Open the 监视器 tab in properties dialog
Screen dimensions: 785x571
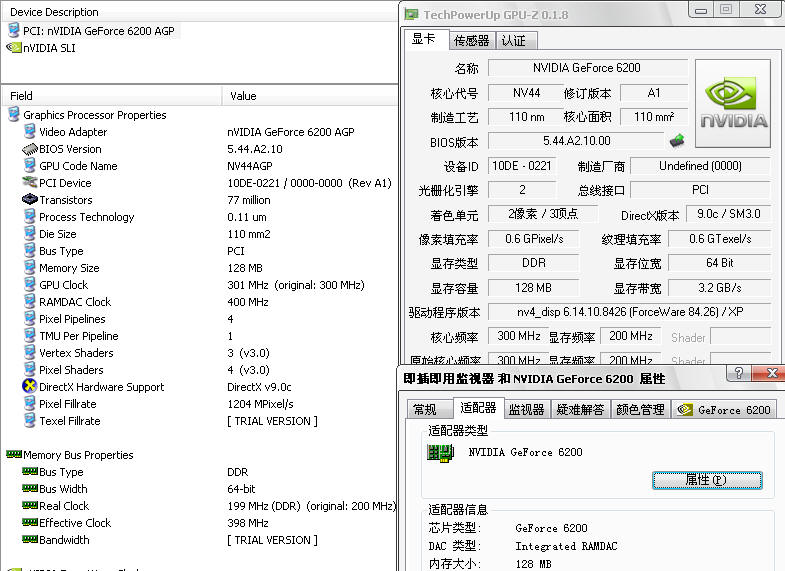tap(527, 409)
